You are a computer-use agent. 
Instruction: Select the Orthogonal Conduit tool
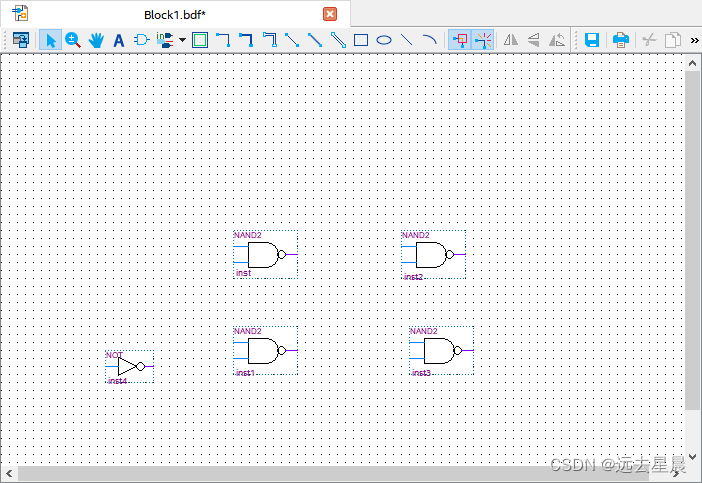270,40
